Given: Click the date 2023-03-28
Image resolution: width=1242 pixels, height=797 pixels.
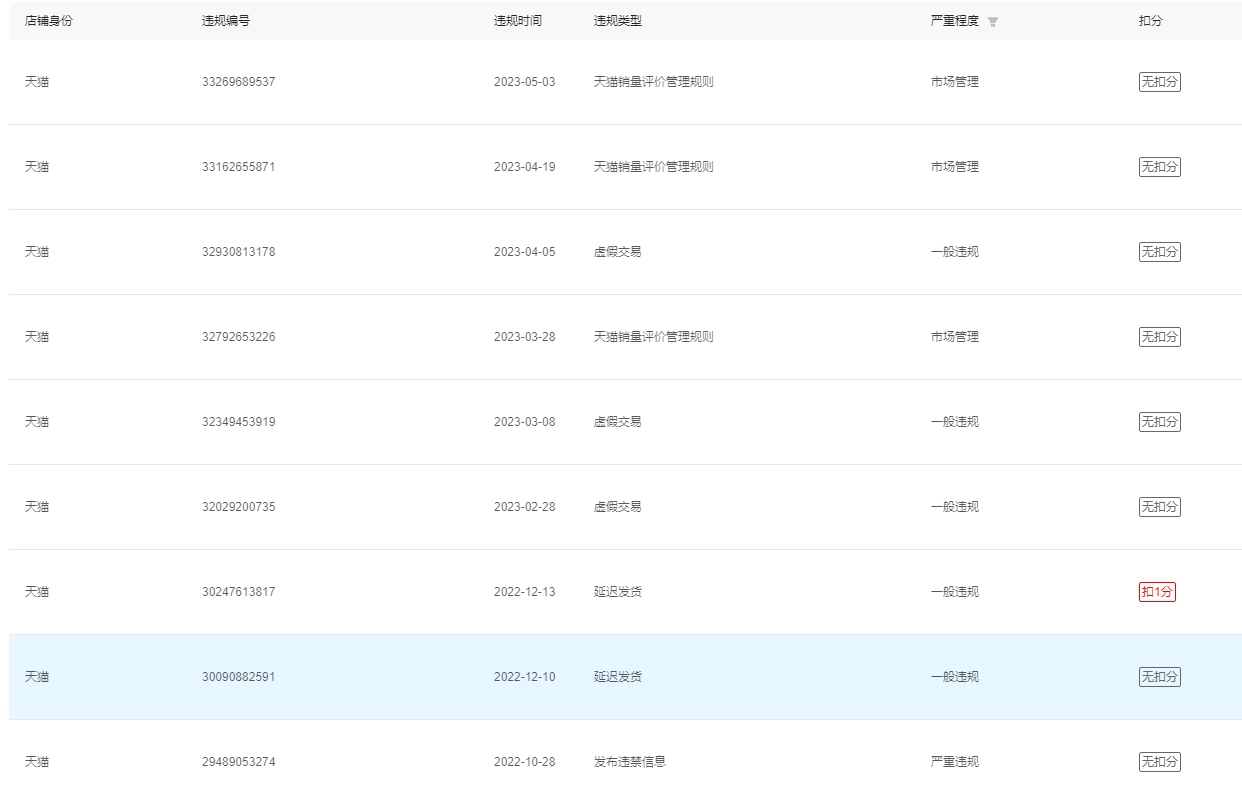Looking at the screenshot, I should tap(524, 337).
